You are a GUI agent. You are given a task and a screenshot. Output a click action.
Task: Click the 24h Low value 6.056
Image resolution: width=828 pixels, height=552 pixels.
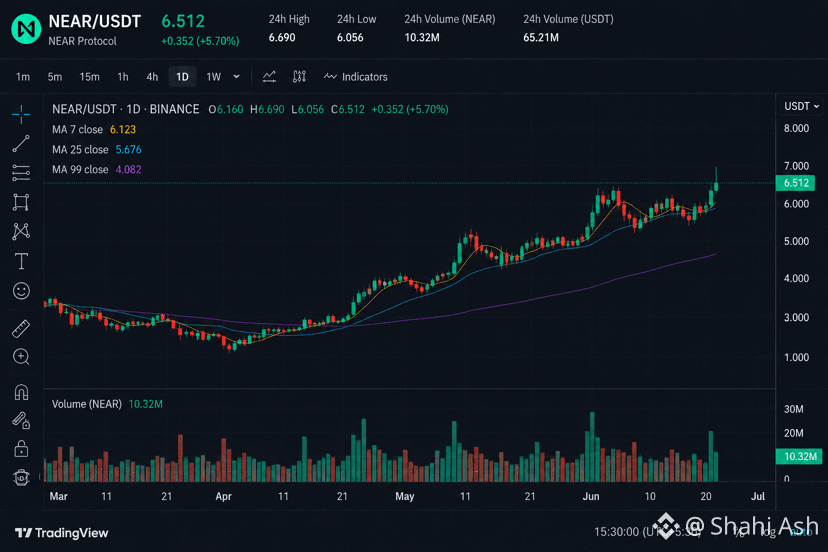point(350,38)
